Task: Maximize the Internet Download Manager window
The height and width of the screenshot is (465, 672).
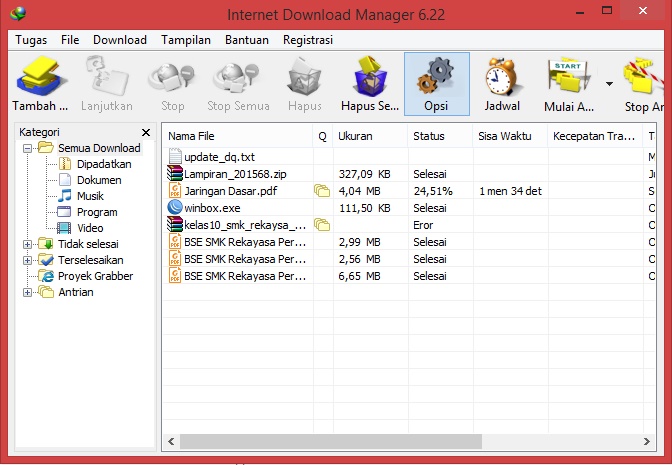Action: pyautogui.click(x=607, y=11)
